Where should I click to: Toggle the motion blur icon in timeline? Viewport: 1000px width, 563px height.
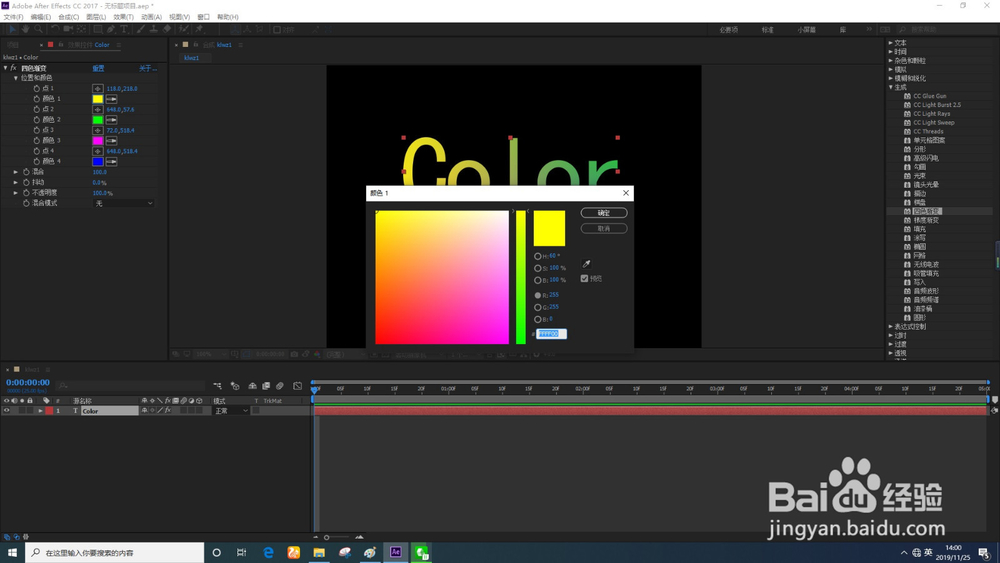279,386
